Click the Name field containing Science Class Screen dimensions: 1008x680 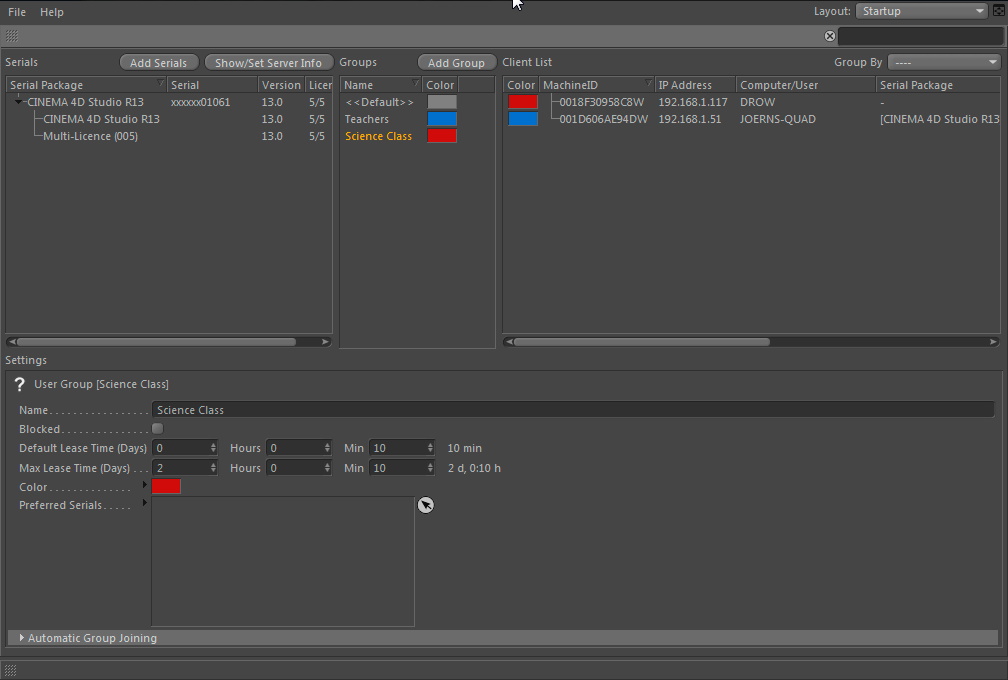(573, 410)
